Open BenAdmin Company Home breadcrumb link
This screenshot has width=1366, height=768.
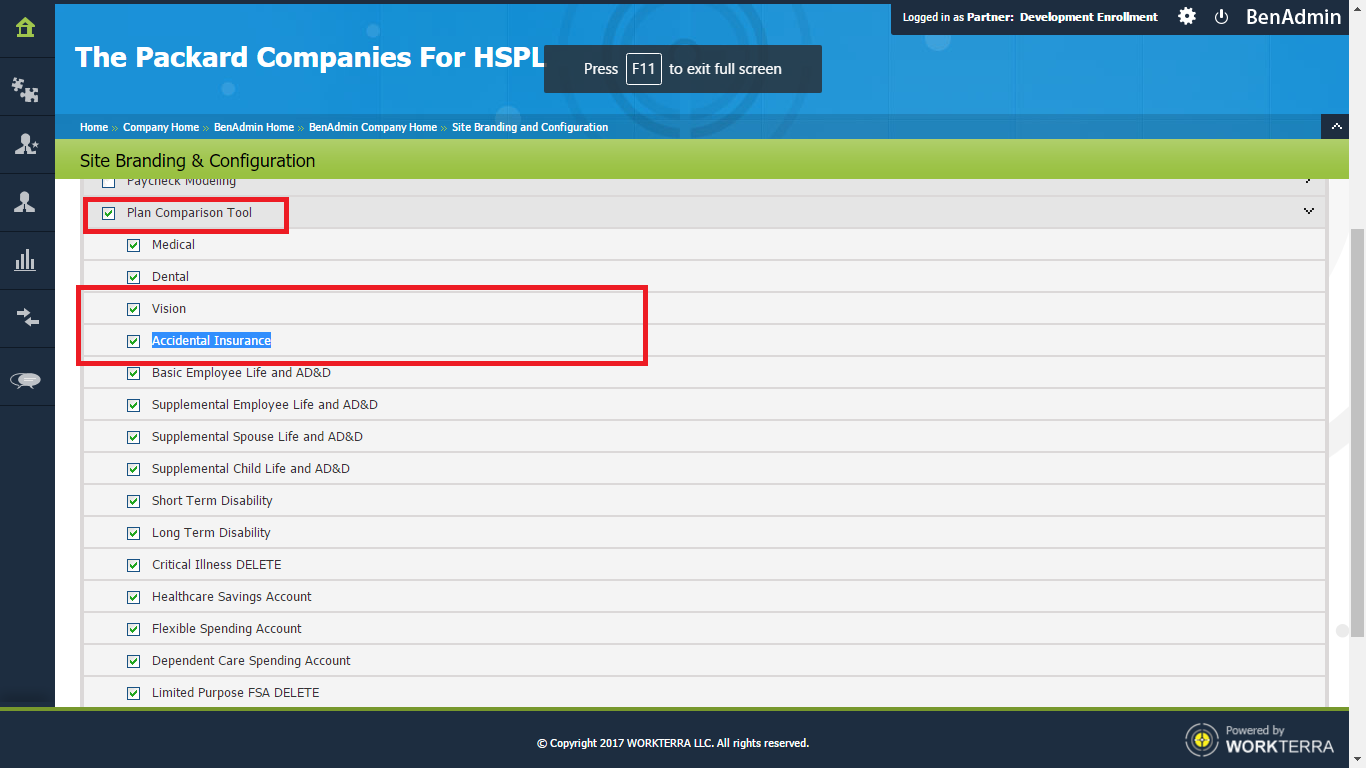click(373, 127)
